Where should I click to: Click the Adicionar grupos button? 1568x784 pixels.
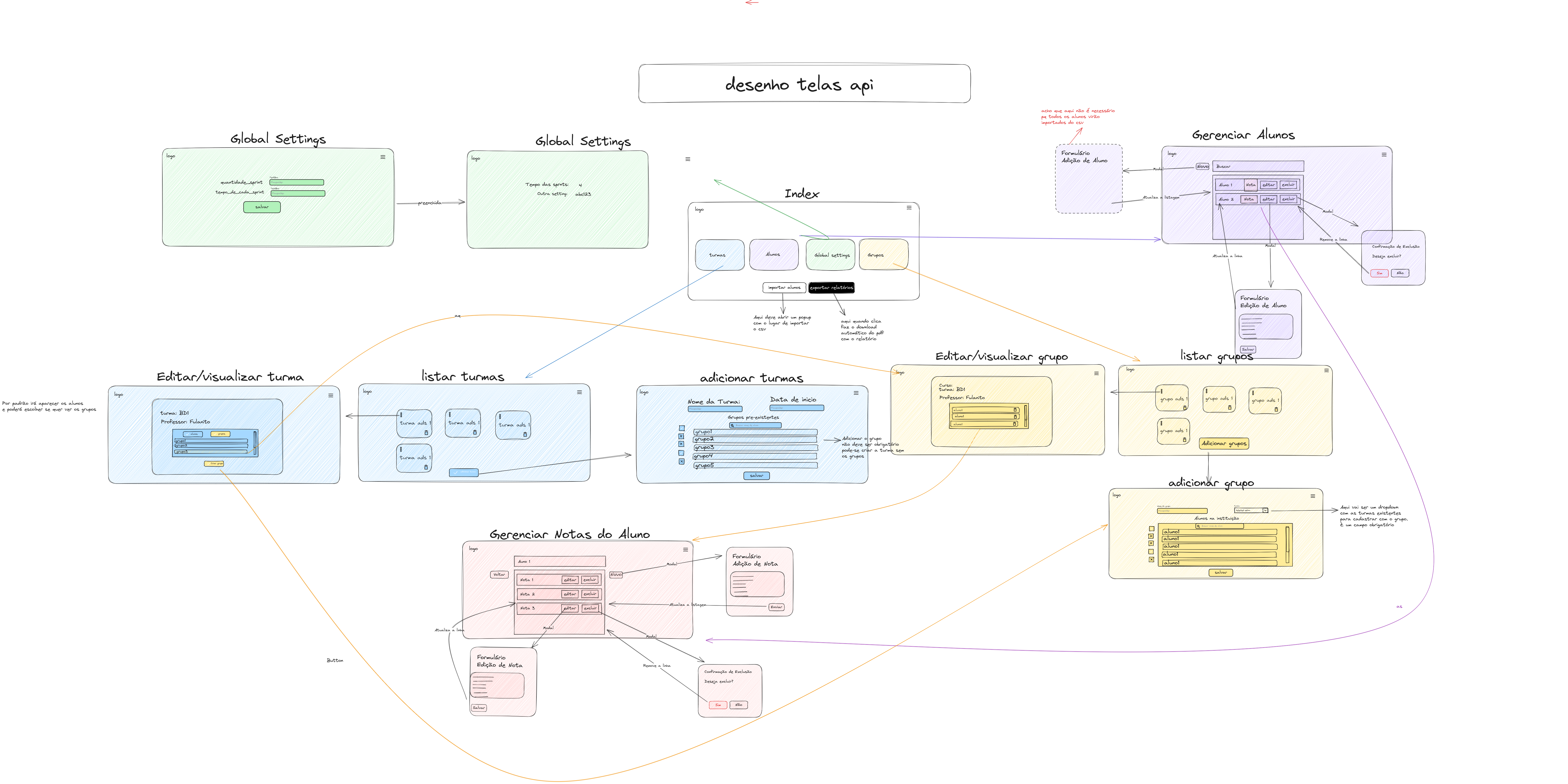pyautogui.click(x=1224, y=444)
